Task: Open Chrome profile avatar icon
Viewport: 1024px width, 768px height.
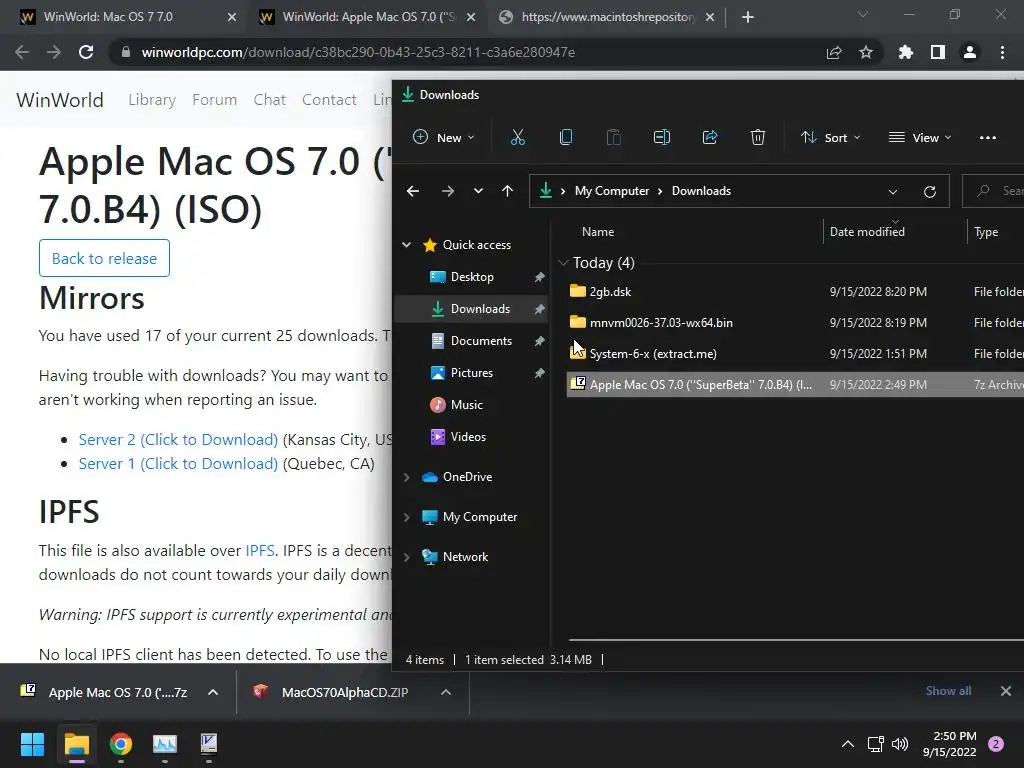Action: click(x=970, y=52)
